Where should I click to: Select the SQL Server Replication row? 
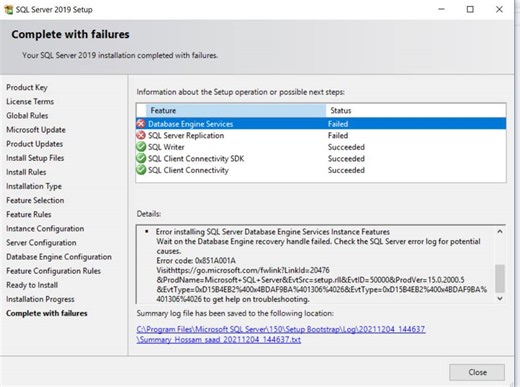pyautogui.click(x=321, y=135)
